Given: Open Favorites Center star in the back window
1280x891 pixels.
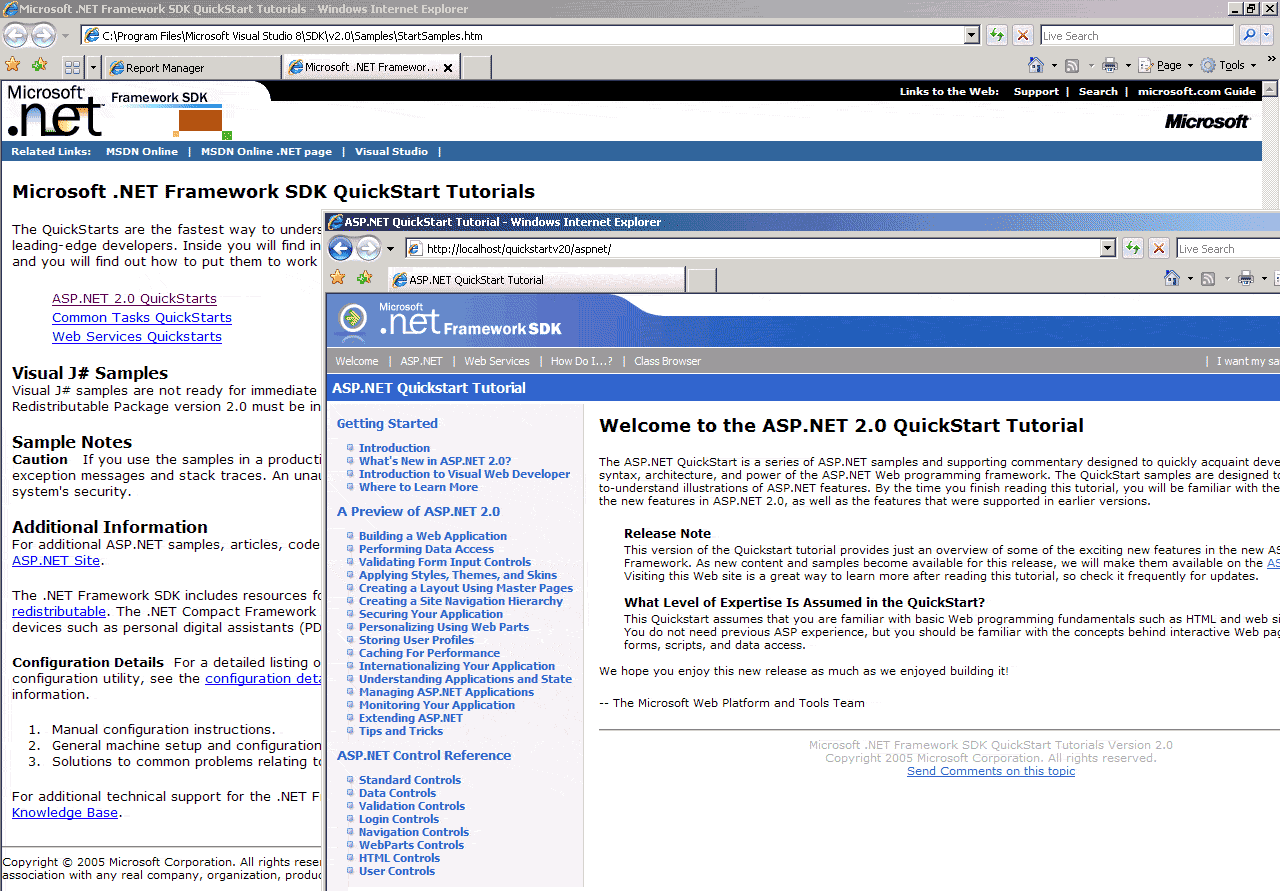Looking at the screenshot, I should click(x=13, y=66).
